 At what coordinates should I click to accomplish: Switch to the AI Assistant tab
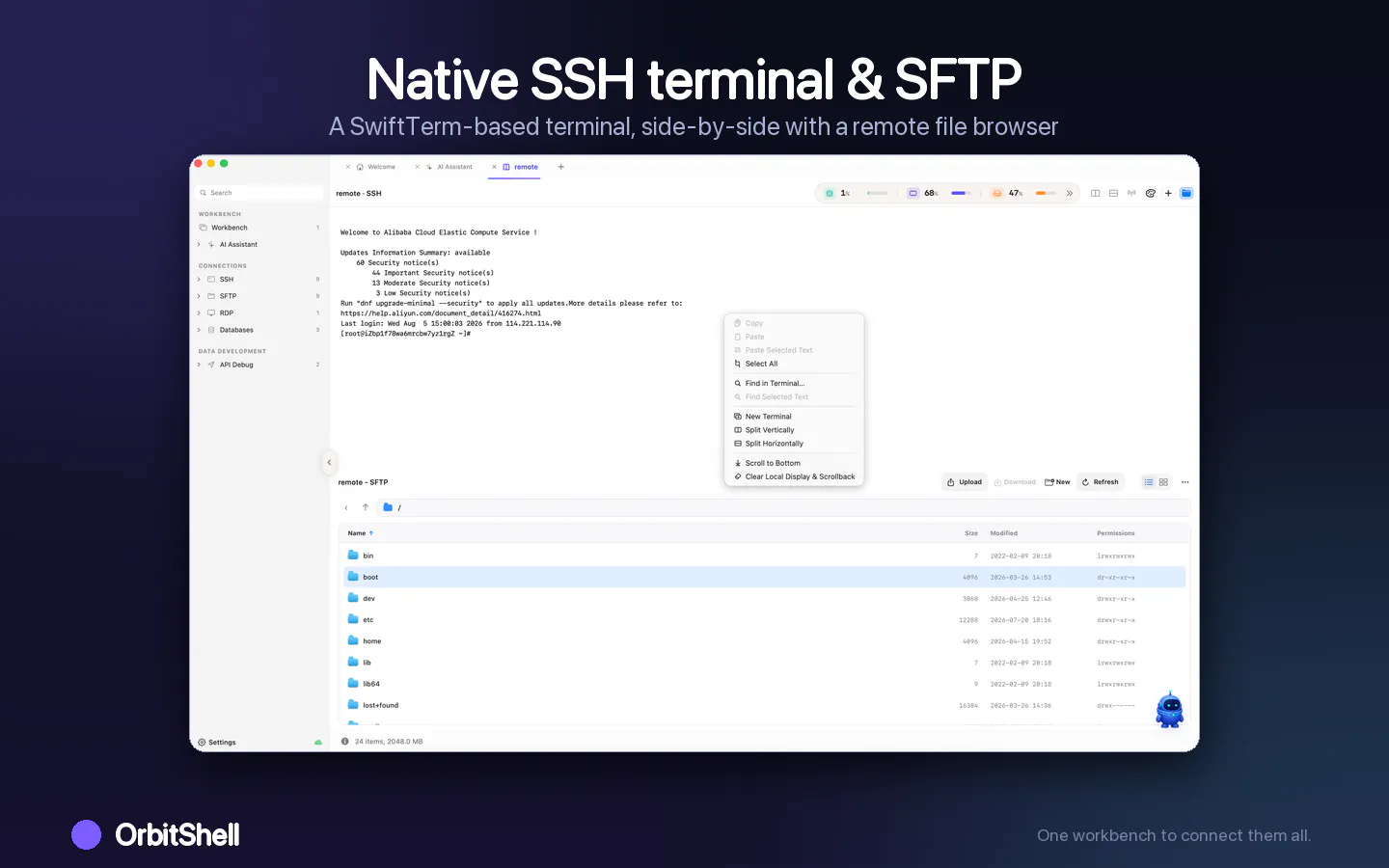point(449,167)
